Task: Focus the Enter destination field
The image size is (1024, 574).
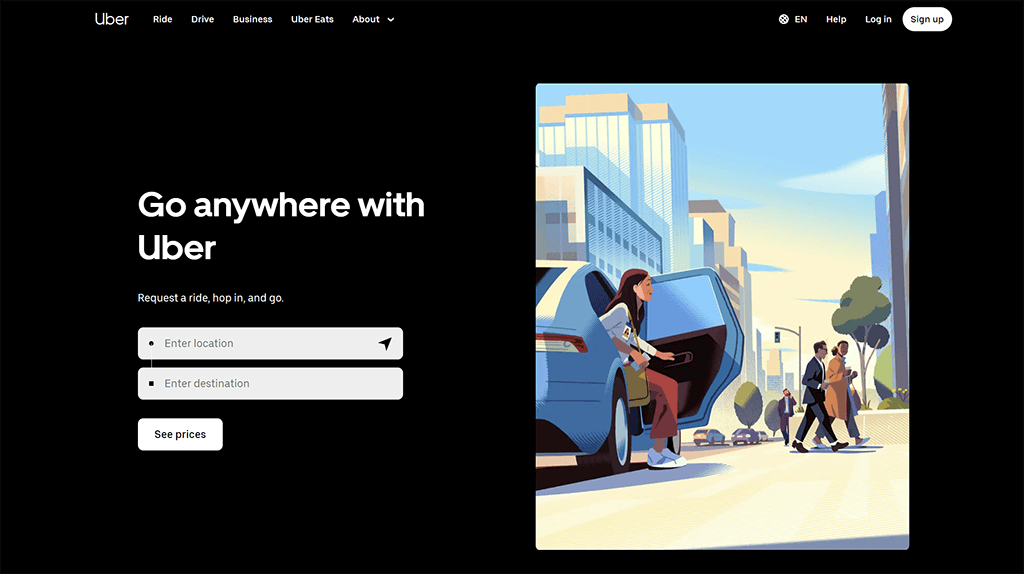Action: point(270,383)
